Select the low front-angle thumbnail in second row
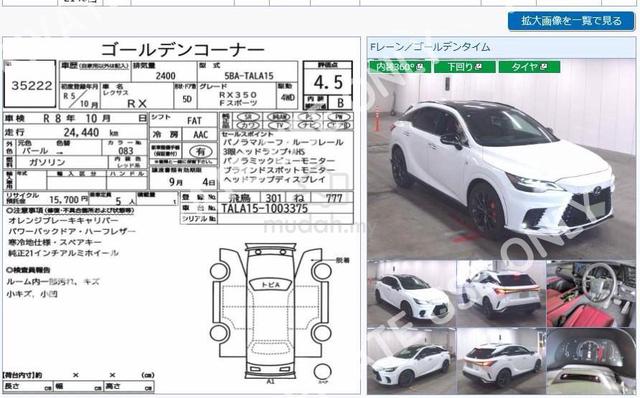The image size is (640, 398). 411,361
